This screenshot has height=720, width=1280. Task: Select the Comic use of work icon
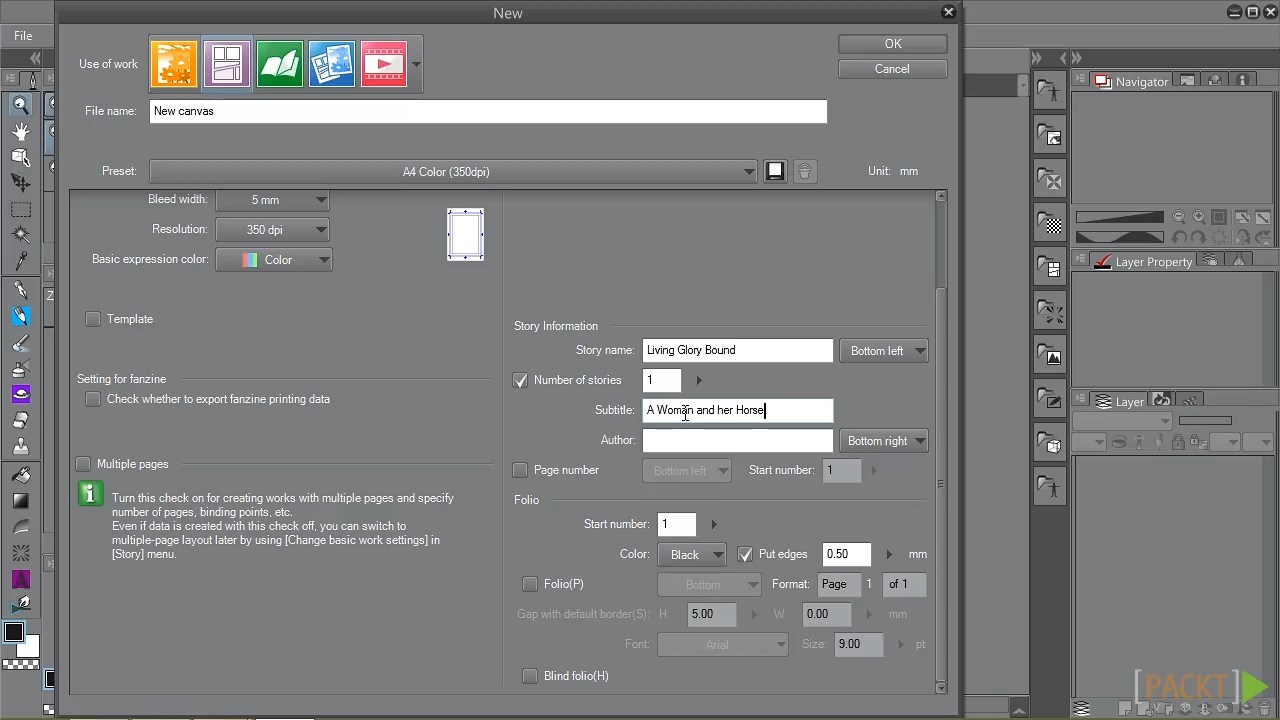coord(227,64)
